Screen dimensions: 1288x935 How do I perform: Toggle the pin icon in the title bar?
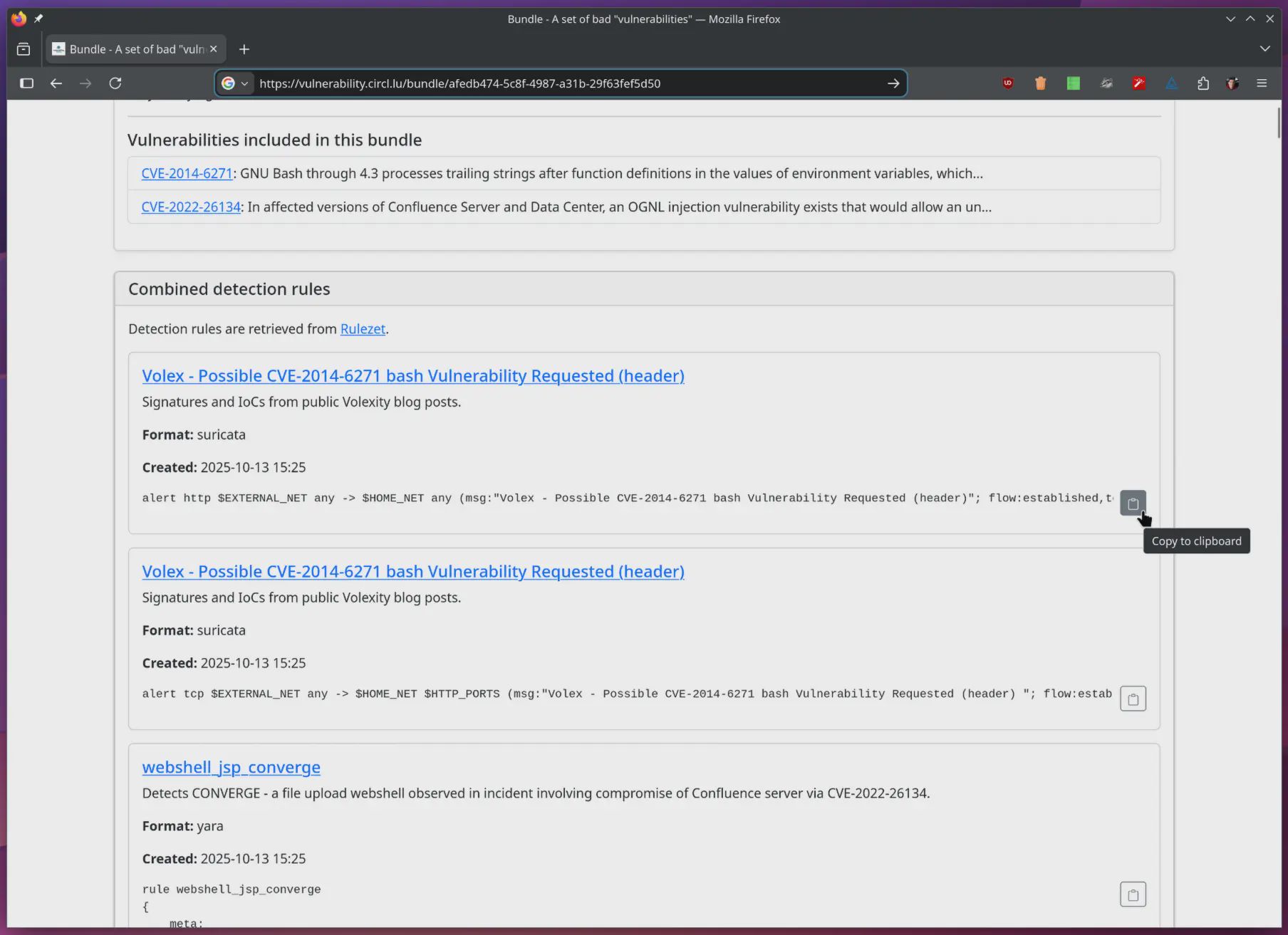[x=38, y=19]
